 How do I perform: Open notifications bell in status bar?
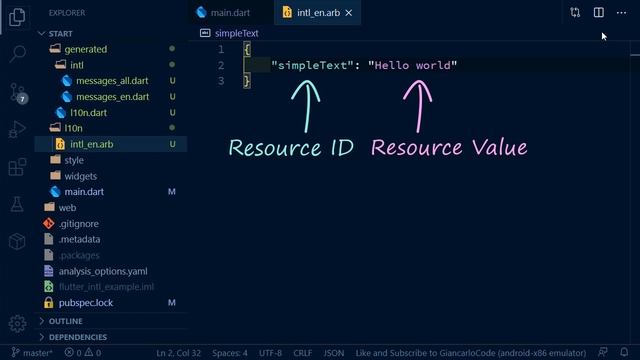(x=624, y=352)
